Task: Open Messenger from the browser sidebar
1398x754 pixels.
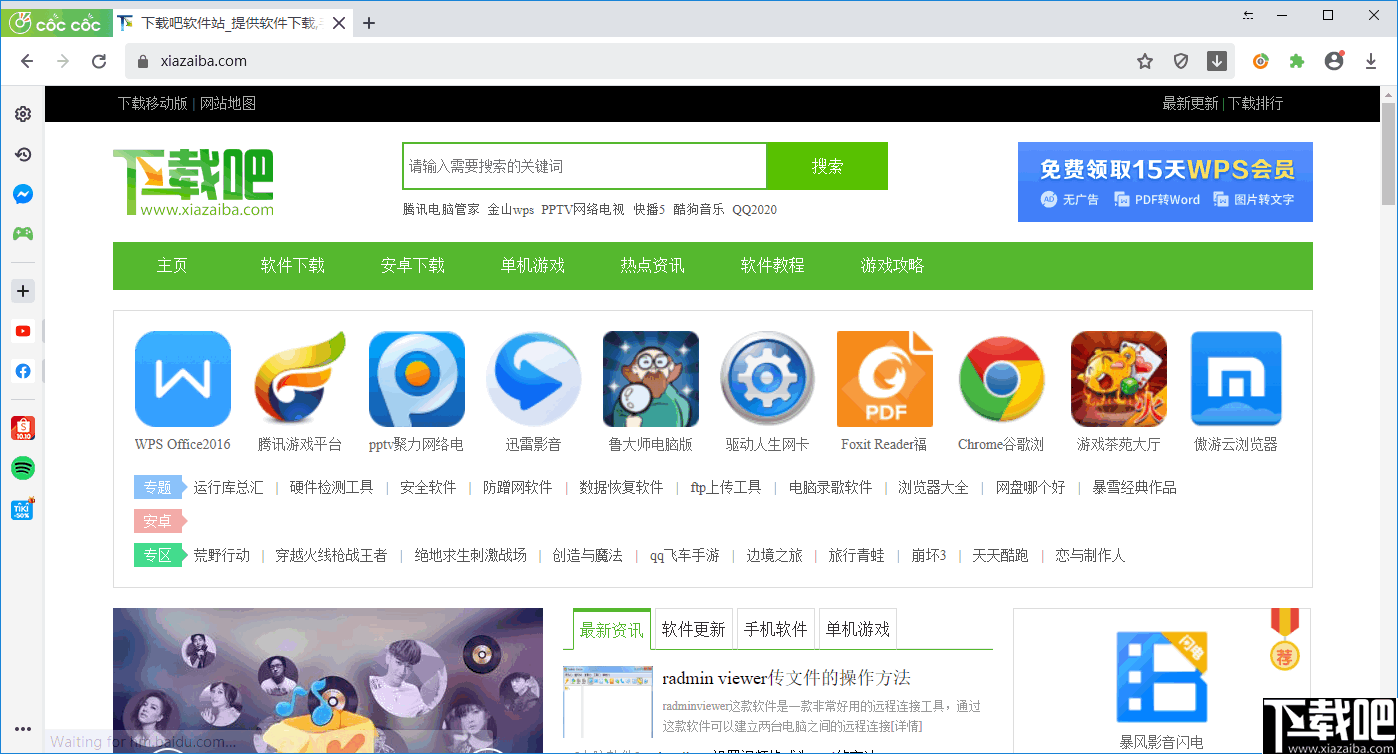Action: [x=22, y=194]
